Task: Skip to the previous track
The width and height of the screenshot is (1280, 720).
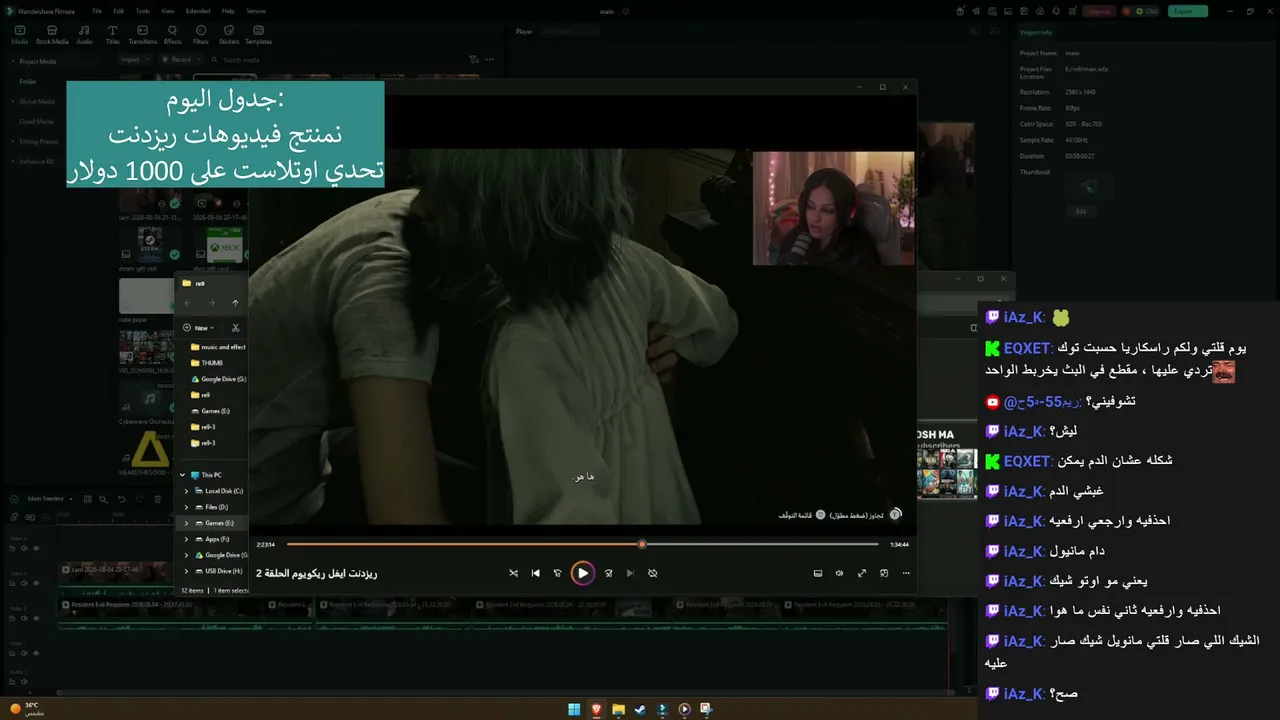Action: pyautogui.click(x=535, y=573)
